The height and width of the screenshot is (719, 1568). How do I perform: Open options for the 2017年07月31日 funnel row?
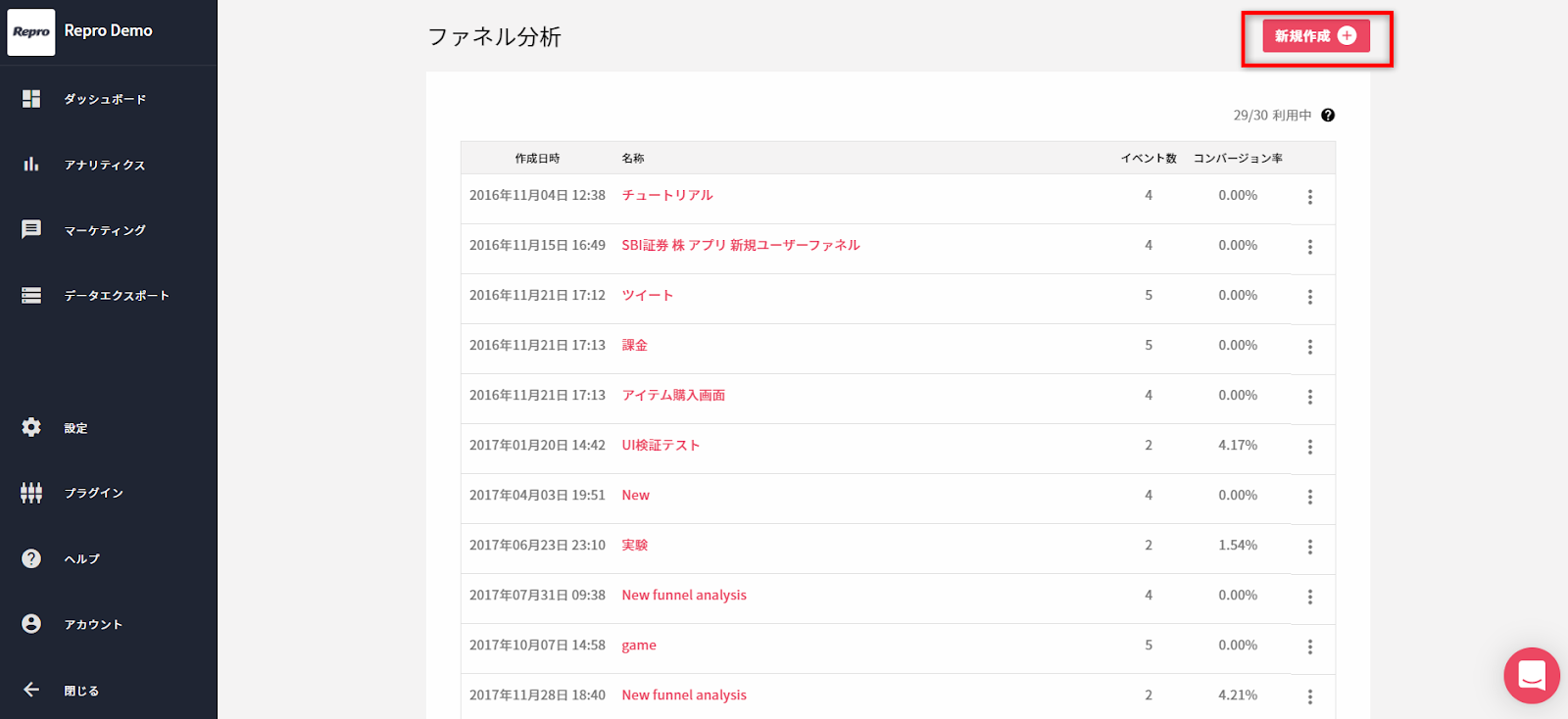(1310, 597)
